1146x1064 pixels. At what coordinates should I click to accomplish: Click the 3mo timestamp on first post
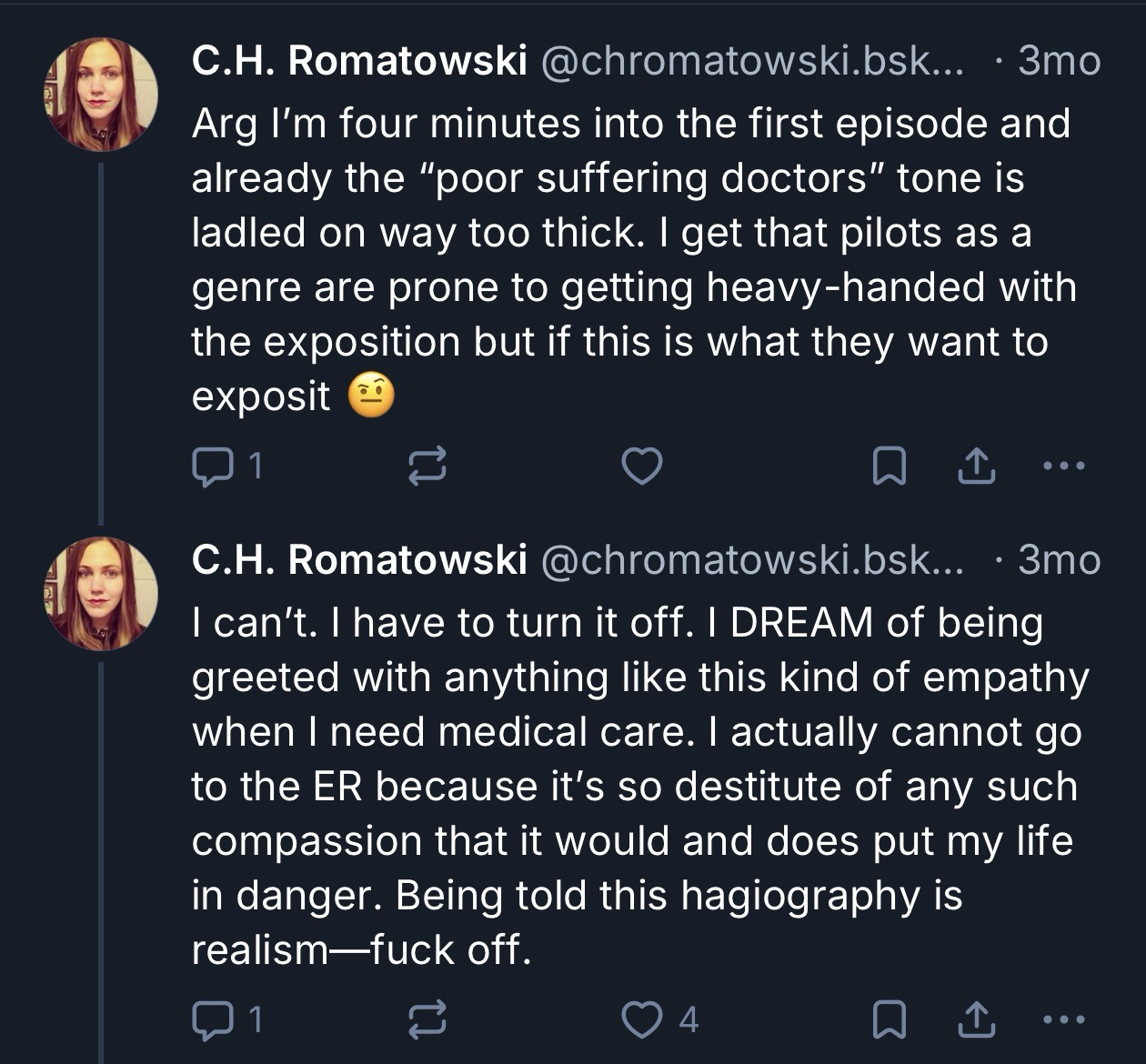1060,61
